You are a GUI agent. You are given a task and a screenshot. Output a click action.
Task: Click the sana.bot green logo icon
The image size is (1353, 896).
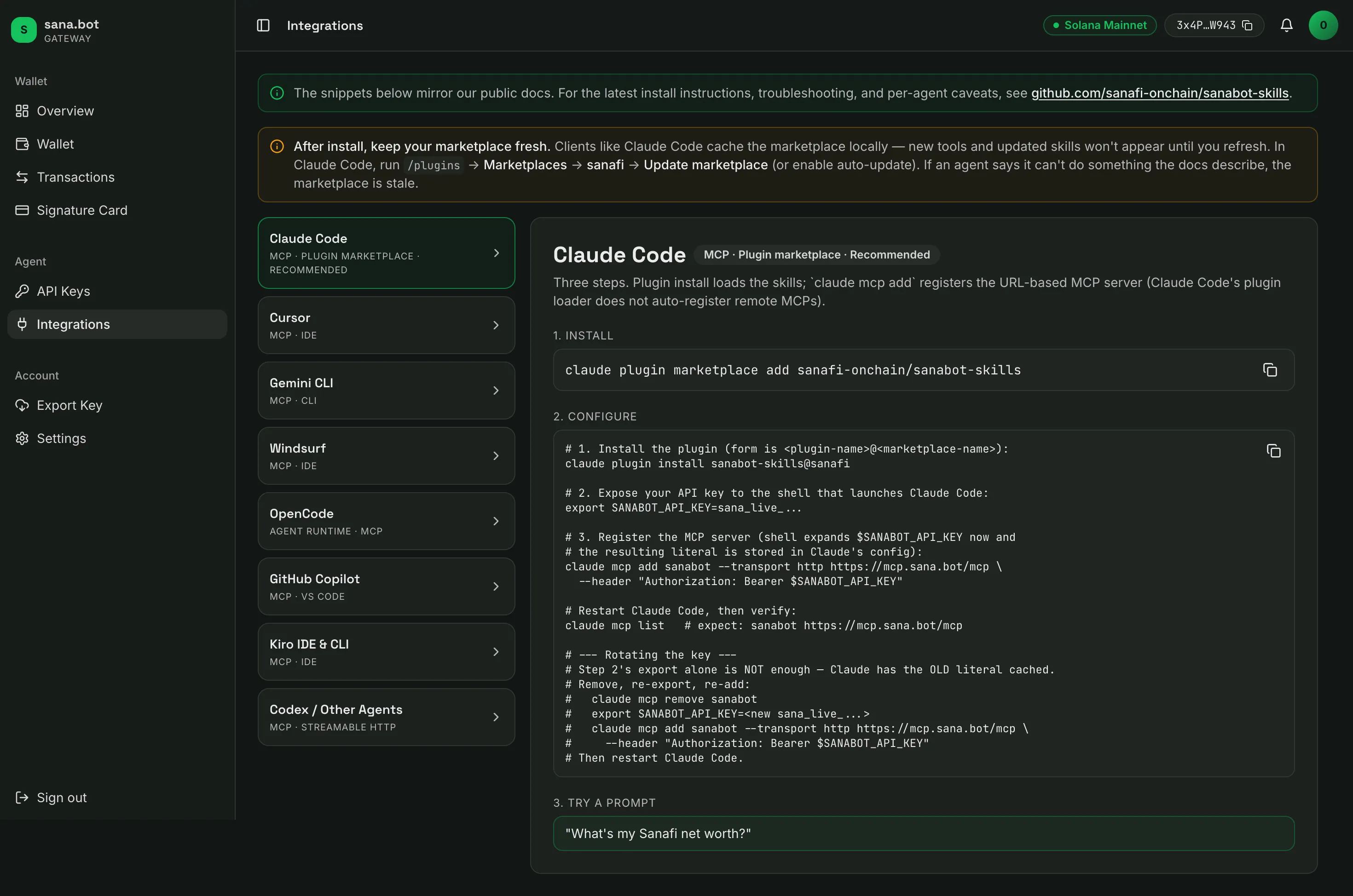click(23, 30)
